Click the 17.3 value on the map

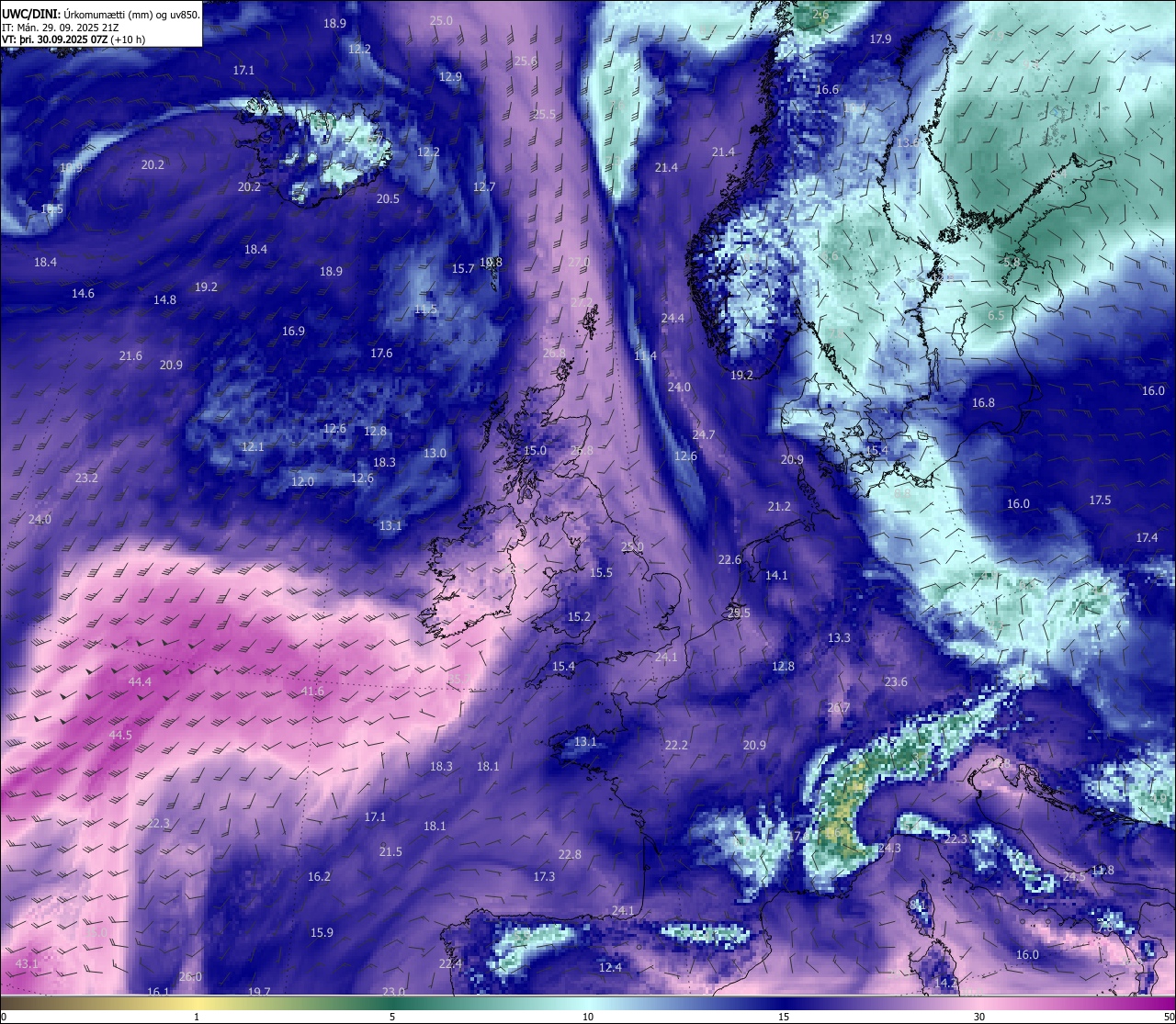coord(544,876)
